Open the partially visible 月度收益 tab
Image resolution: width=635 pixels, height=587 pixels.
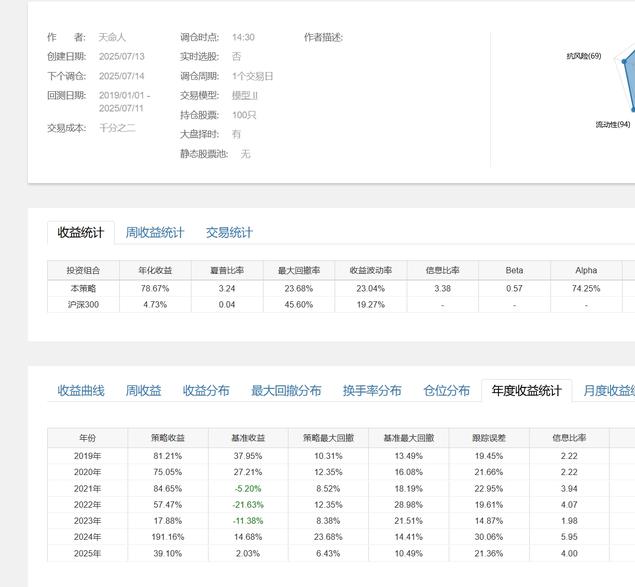click(x=608, y=391)
